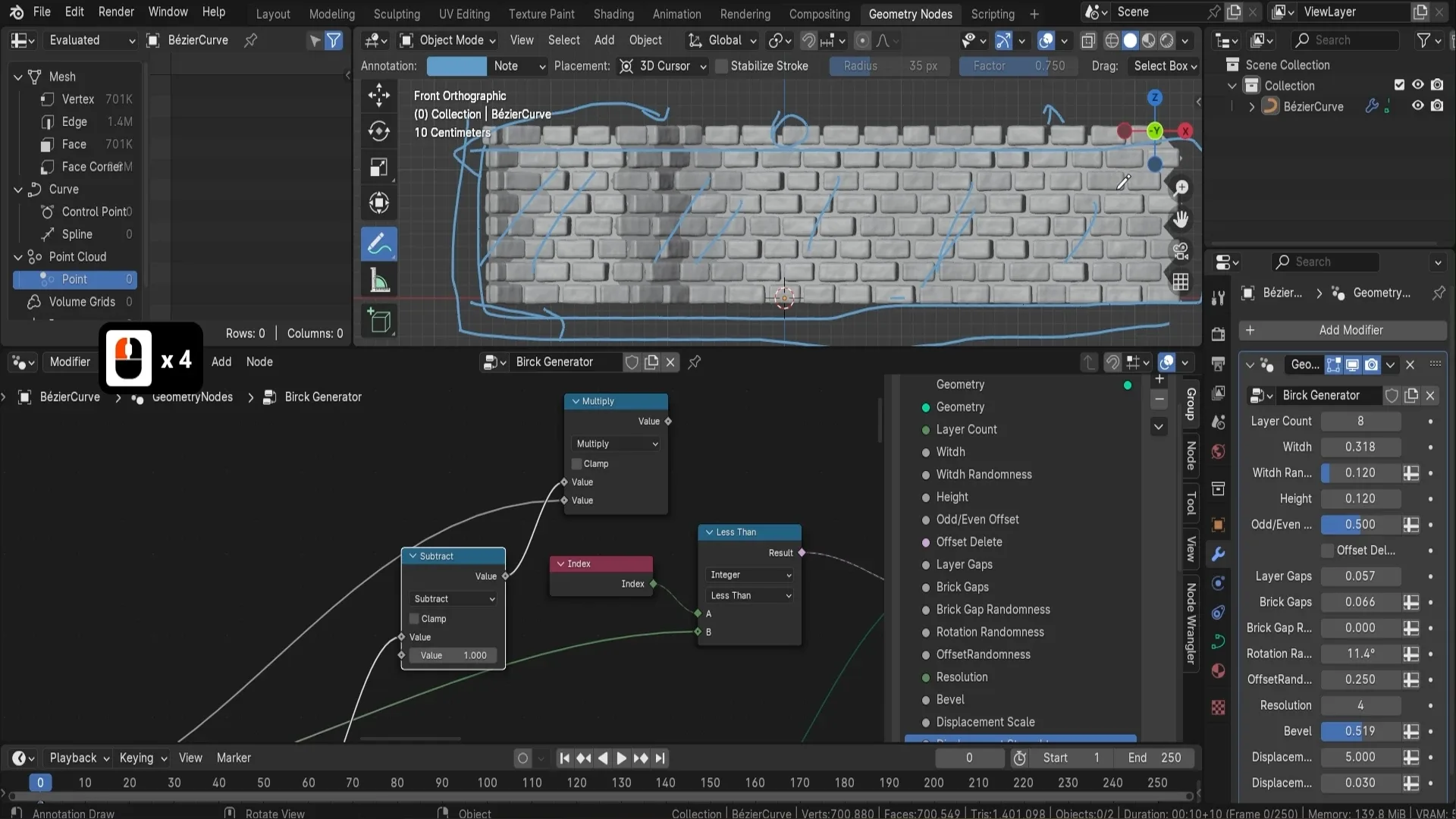Toggle camera view icon in the viewport
This screenshot has width=1456, height=819.
[x=1181, y=250]
